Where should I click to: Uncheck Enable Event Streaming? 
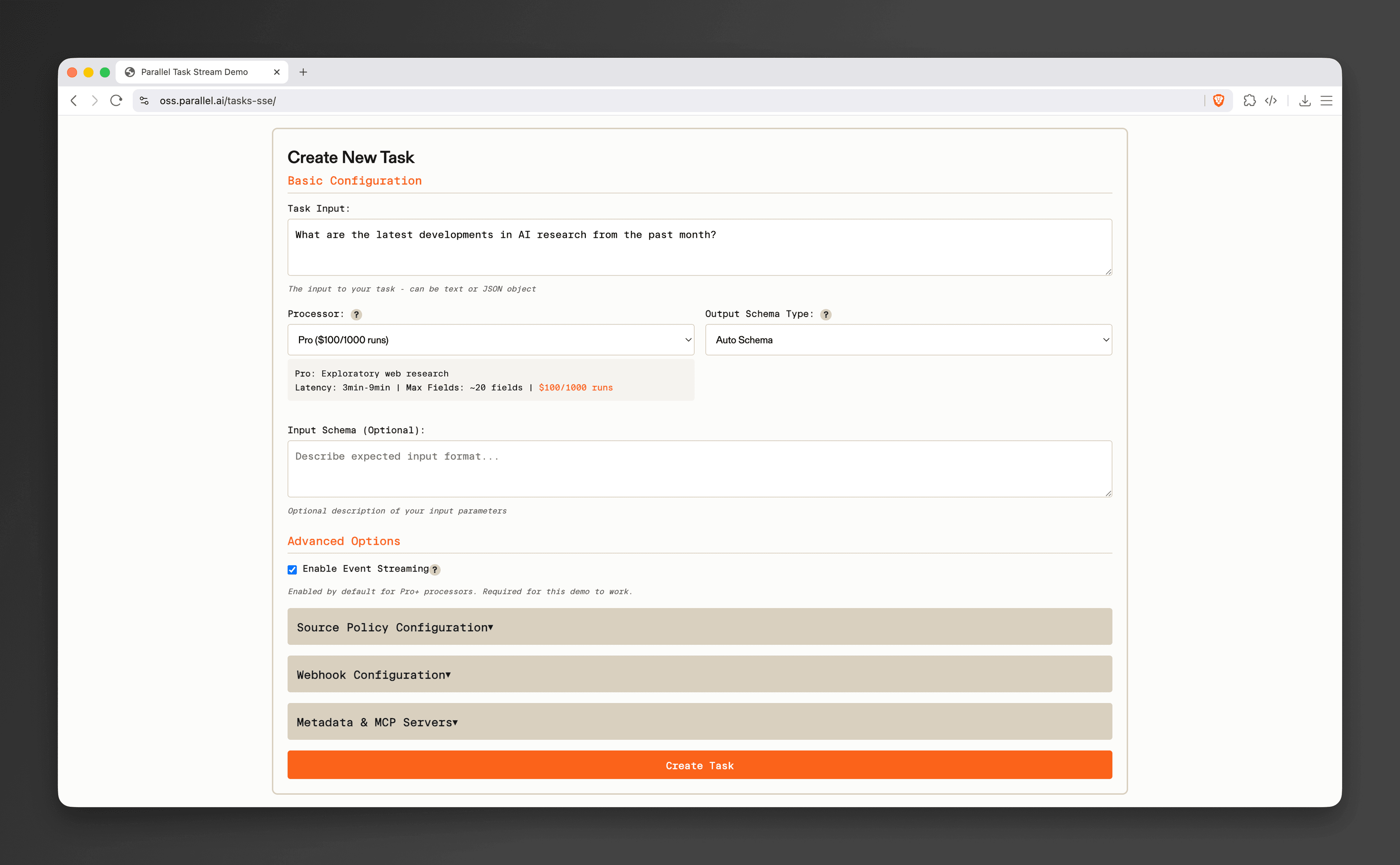292,569
